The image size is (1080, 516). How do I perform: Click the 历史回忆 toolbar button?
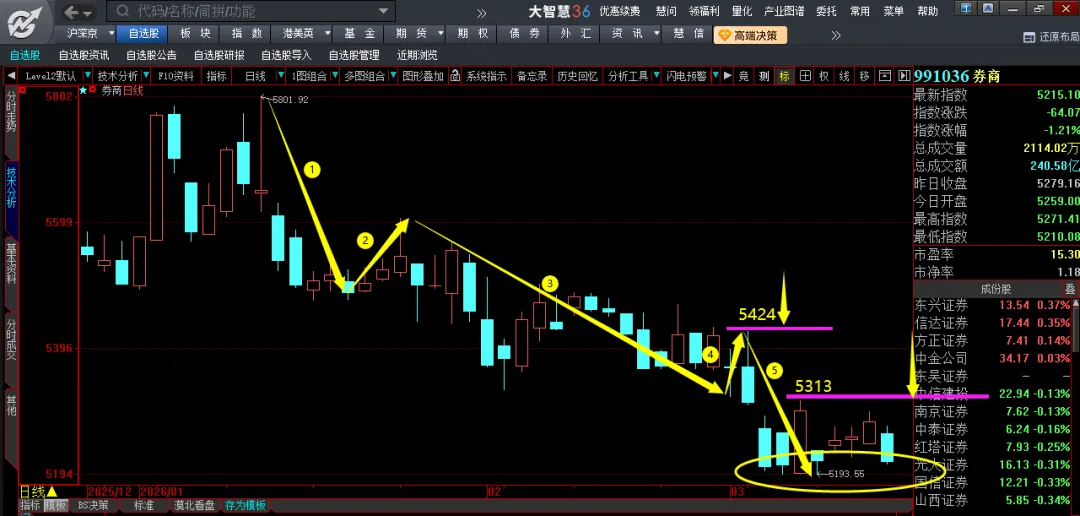(577, 76)
